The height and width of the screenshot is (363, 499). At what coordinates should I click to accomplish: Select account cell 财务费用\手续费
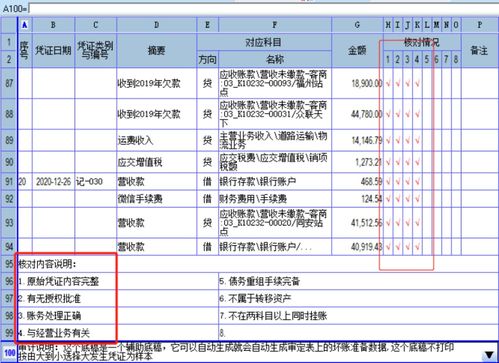tap(275, 199)
